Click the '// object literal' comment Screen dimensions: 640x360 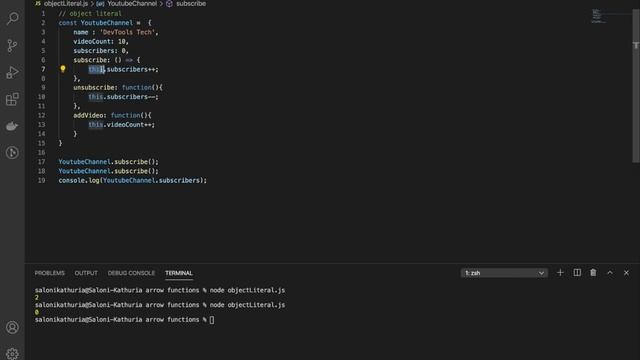[x=90, y=13]
